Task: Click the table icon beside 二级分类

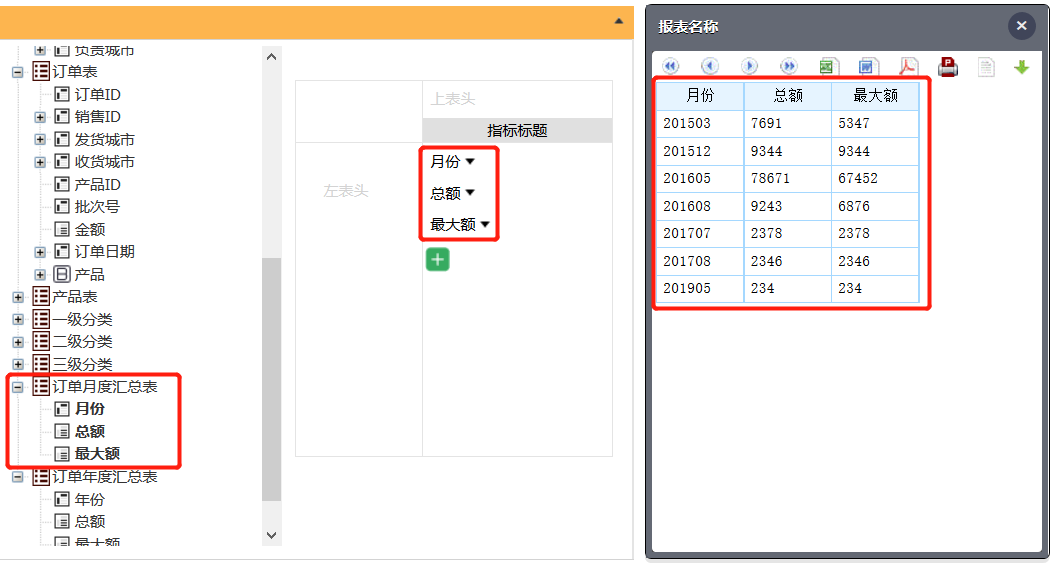Action: 41,342
